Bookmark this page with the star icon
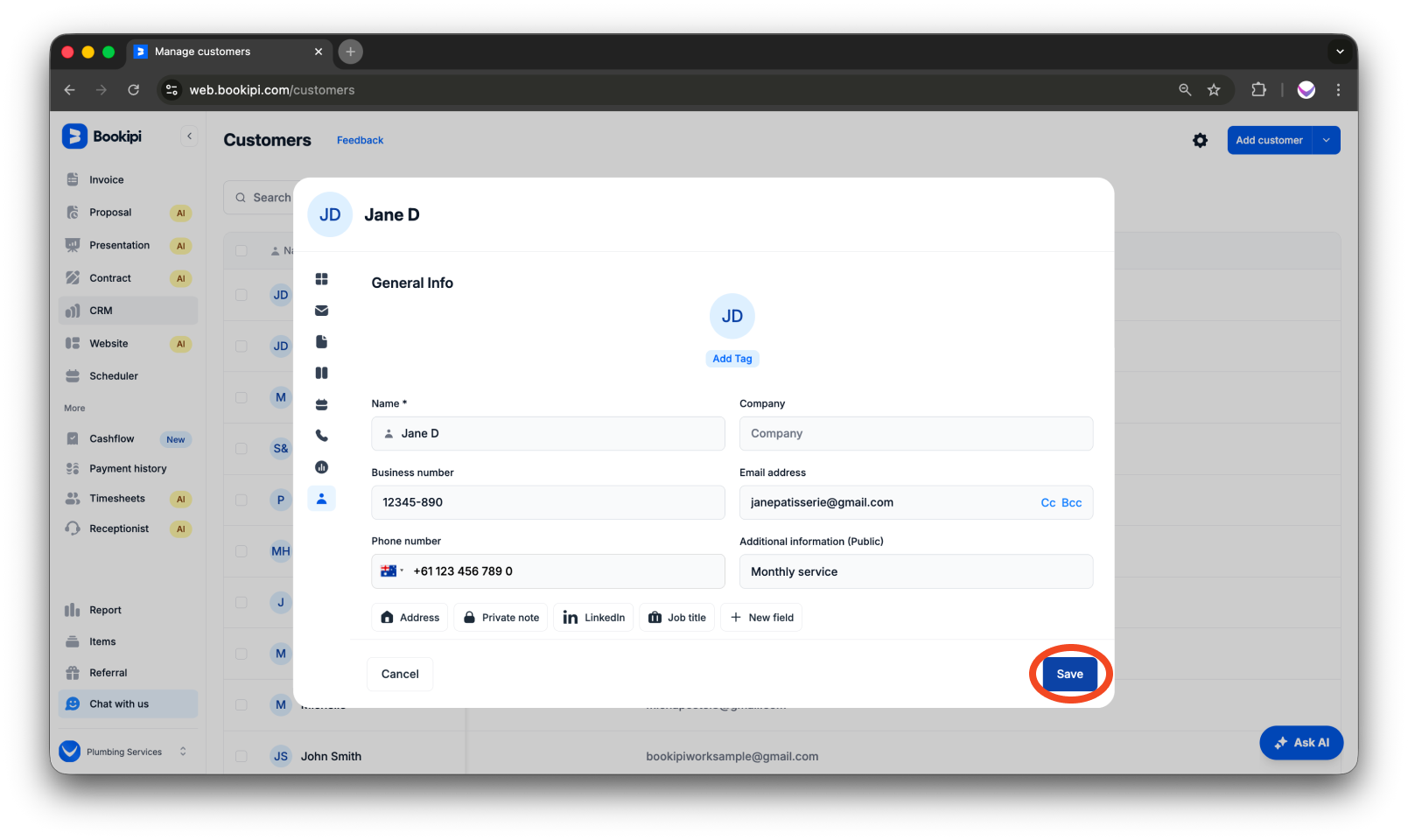 (1214, 90)
